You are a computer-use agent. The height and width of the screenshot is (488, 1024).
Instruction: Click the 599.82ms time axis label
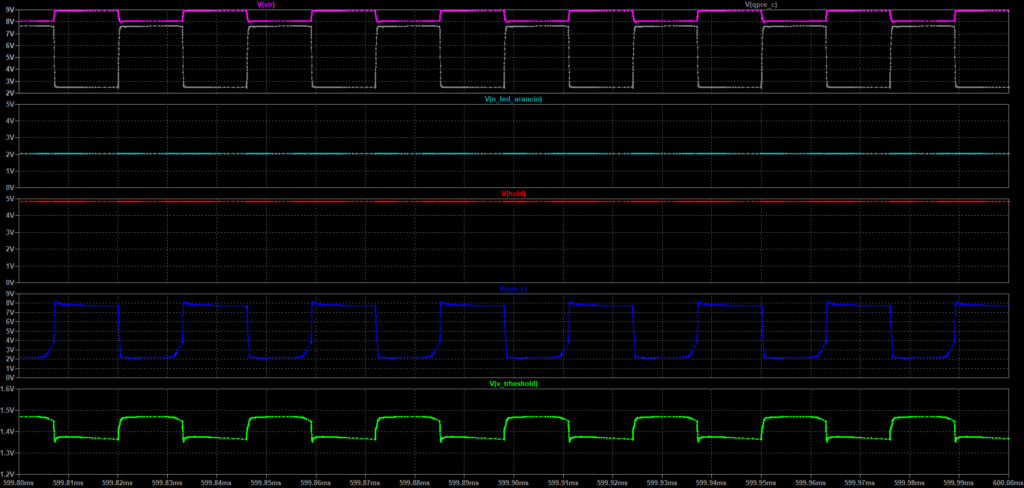[118, 483]
